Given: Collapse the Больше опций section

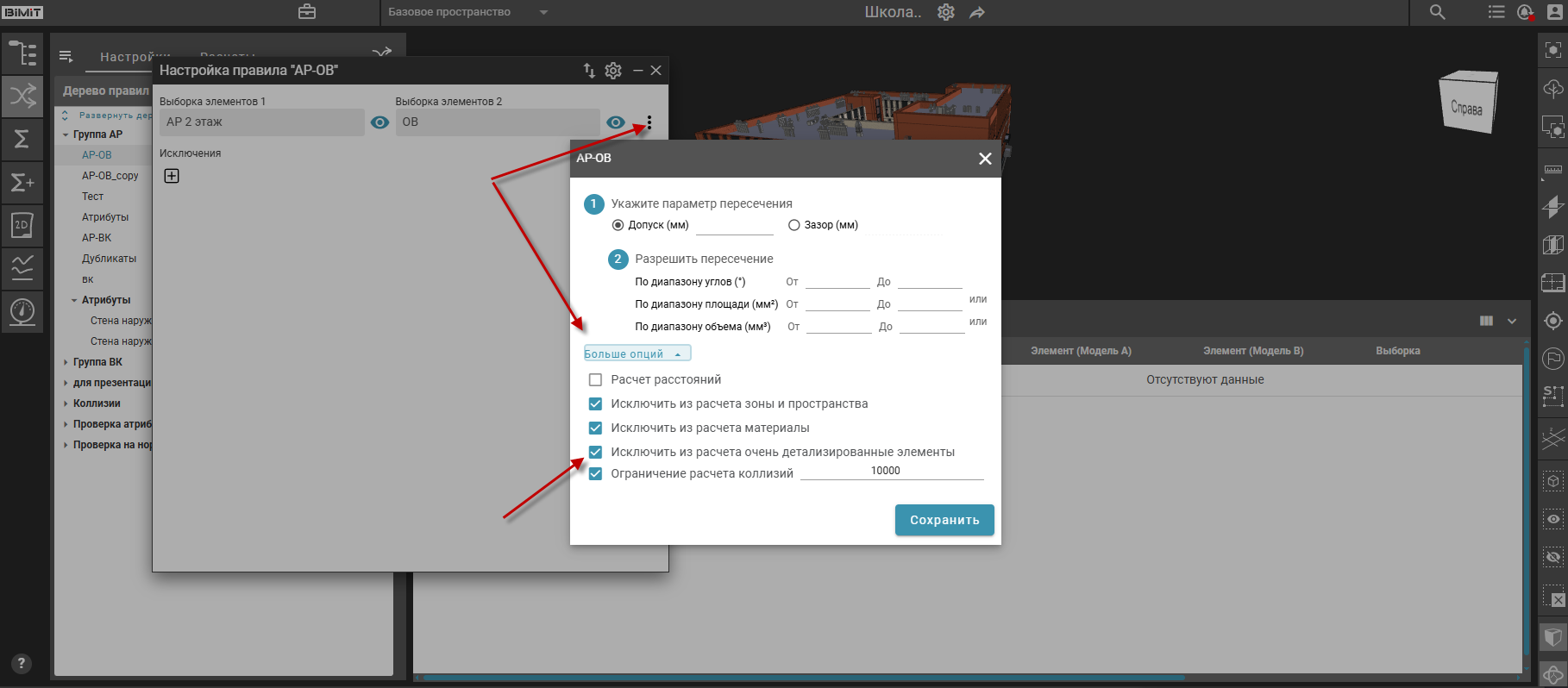Looking at the screenshot, I should tap(637, 353).
